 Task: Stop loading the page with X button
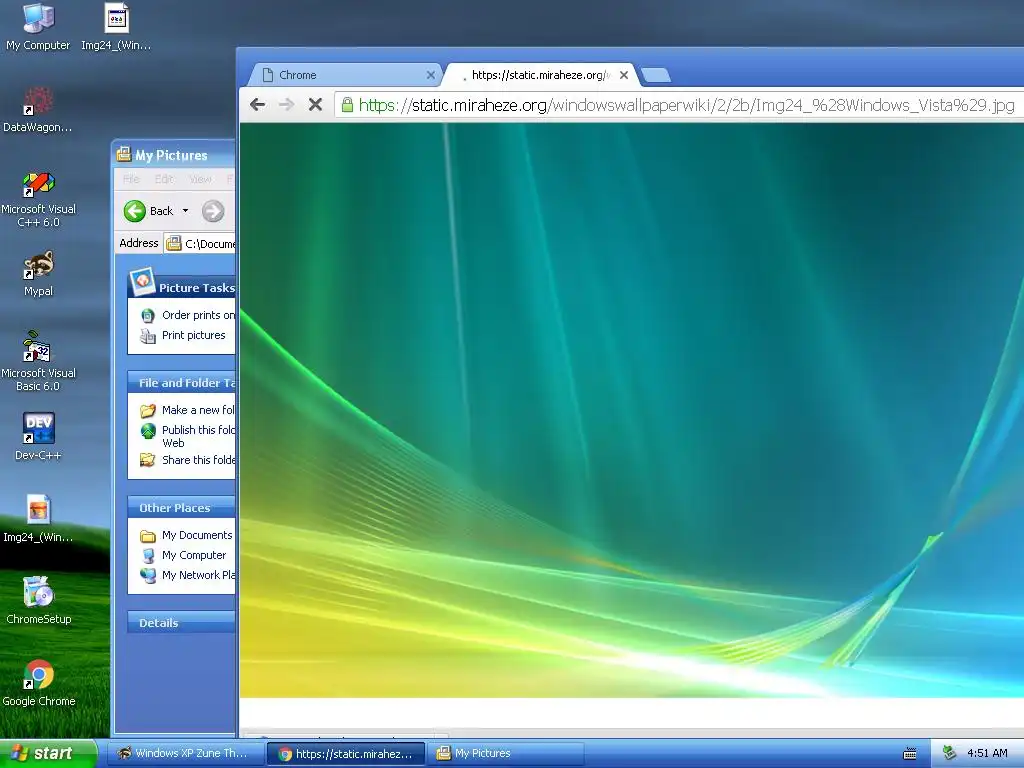pyautogui.click(x=315, y=104)
